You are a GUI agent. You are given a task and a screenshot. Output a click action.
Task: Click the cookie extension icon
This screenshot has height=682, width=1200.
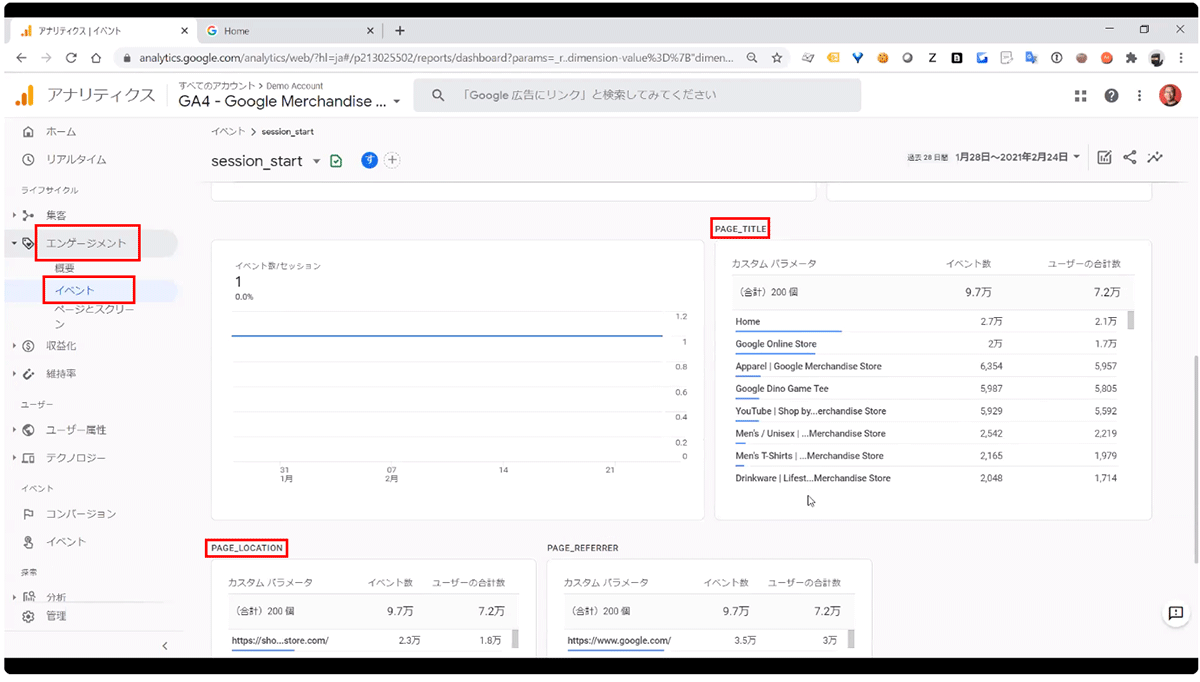pyautogui.click(x=883, y=58)
